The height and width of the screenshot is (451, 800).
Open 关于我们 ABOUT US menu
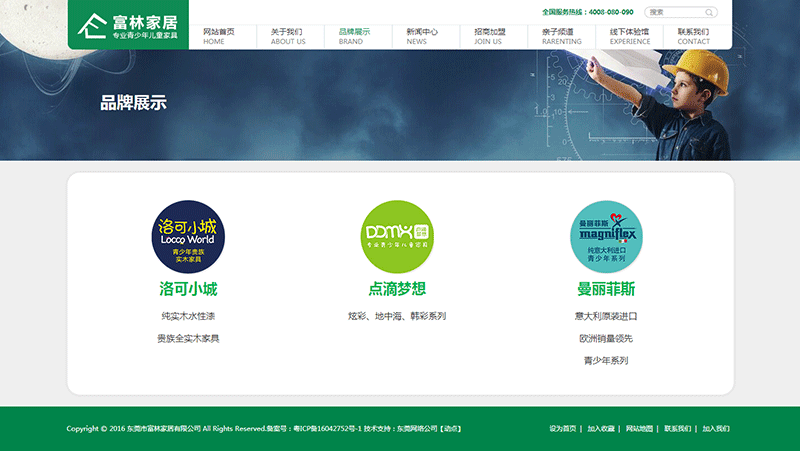pos(287,36)
